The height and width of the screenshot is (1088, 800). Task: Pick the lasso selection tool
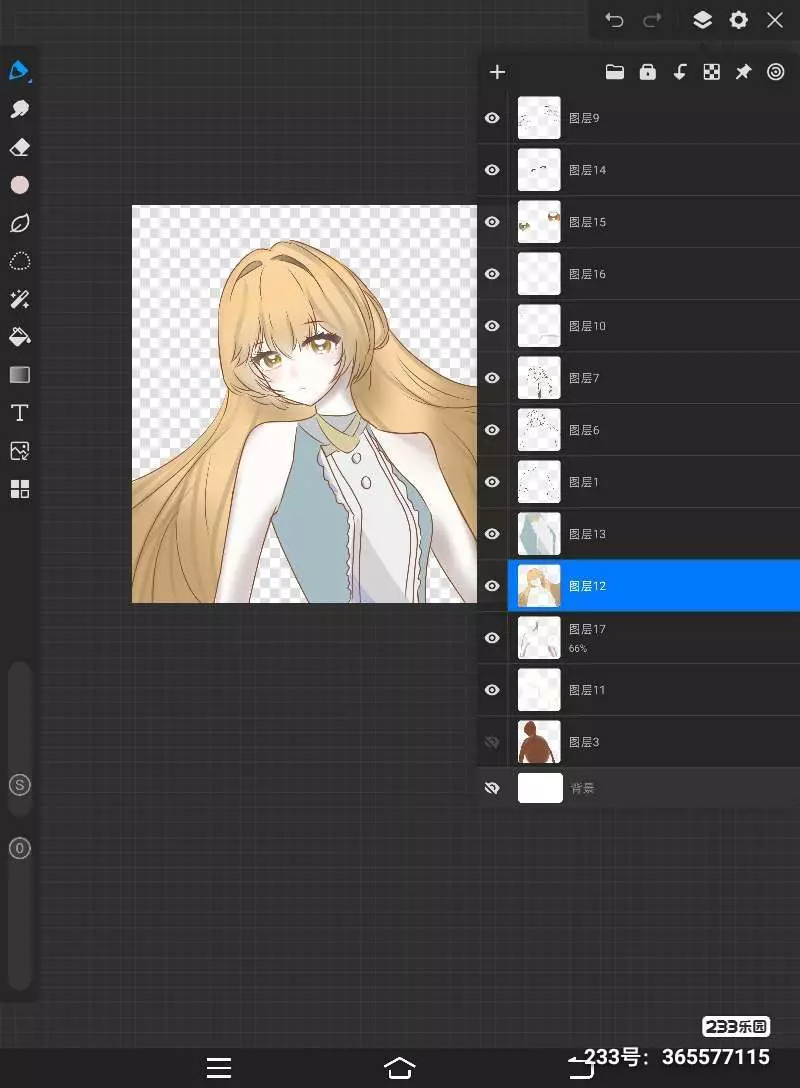(19, 262)
